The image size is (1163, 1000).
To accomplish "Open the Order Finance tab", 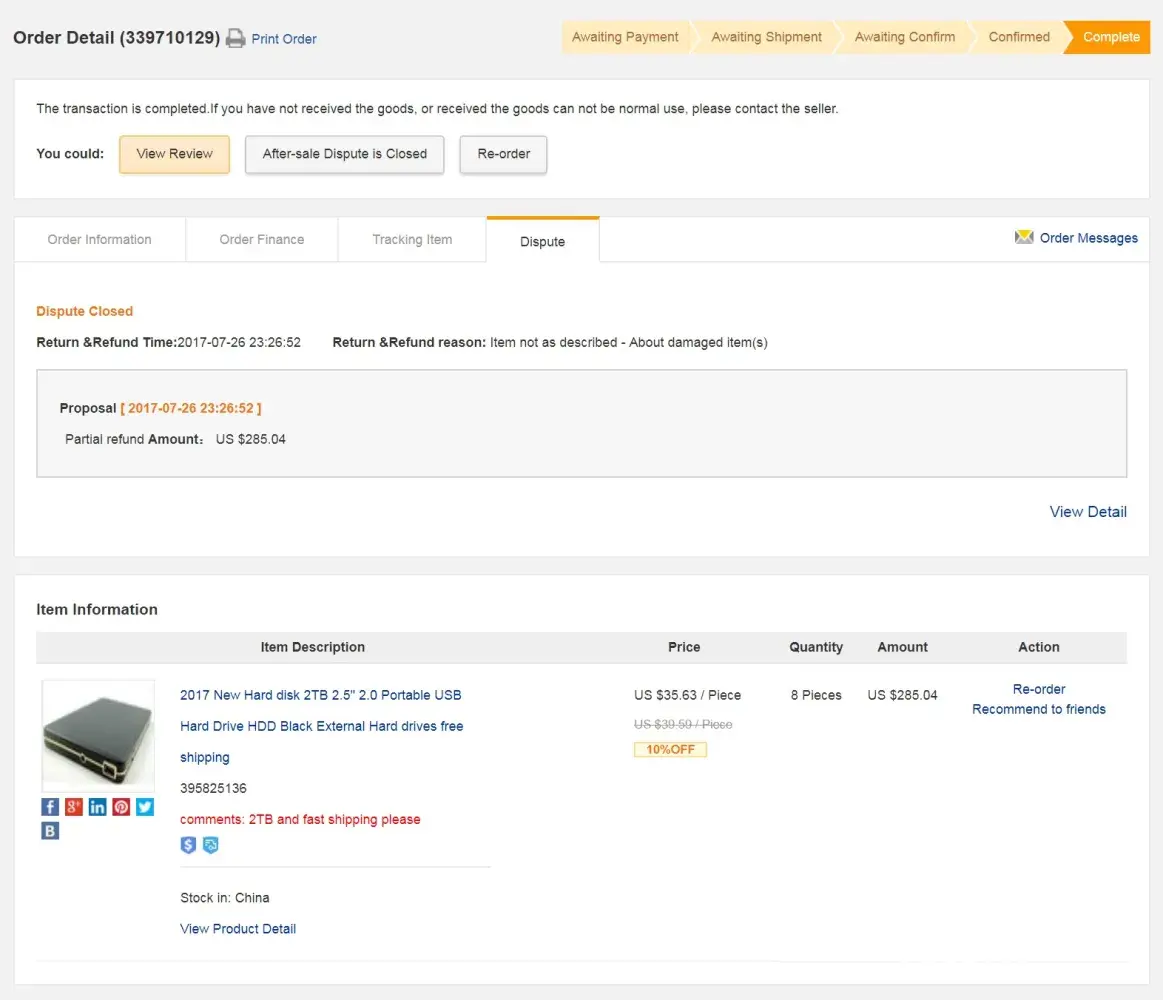I will tap(262, 240).
